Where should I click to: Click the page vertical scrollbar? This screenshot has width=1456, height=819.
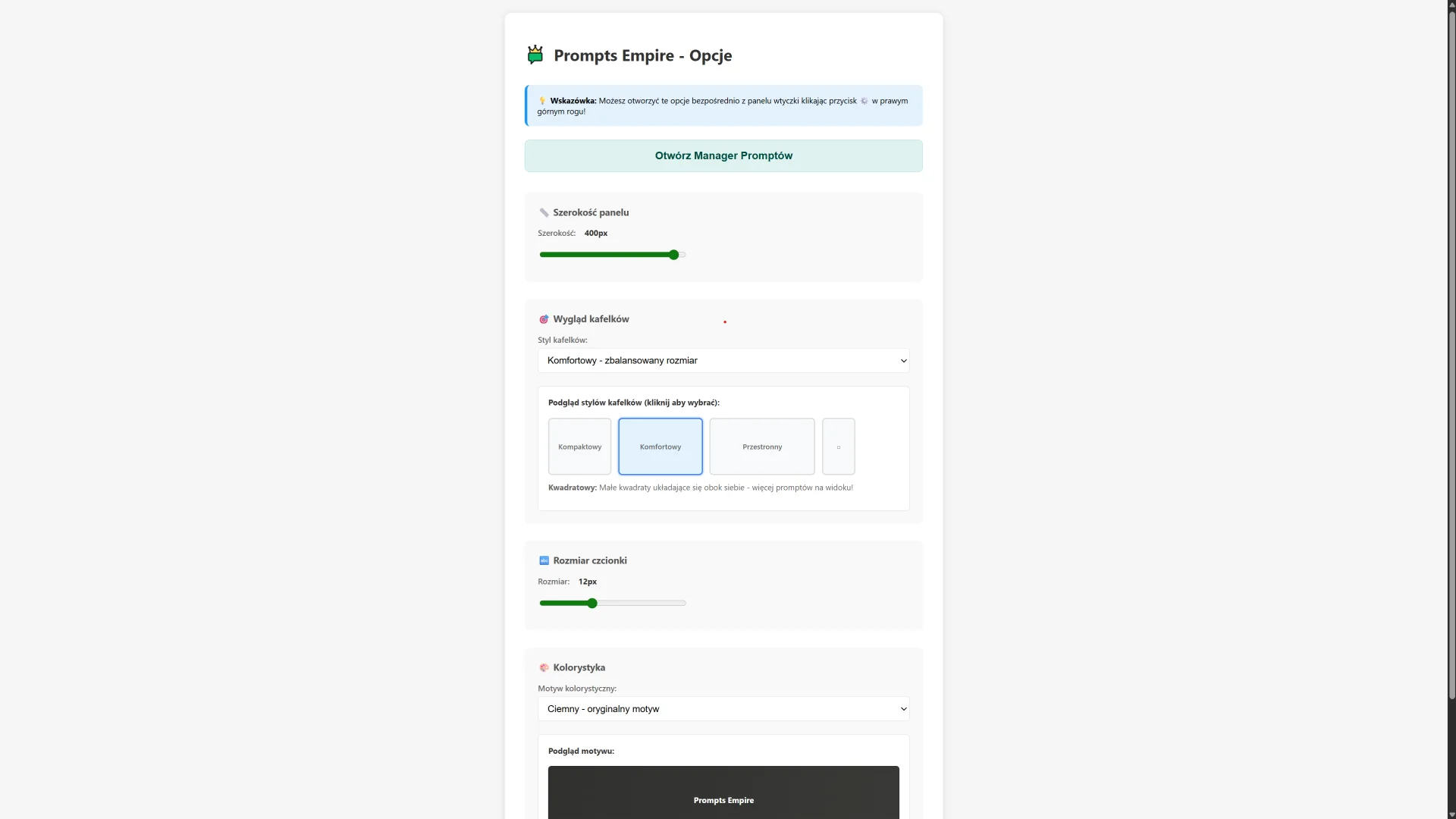click(1451, 356)
